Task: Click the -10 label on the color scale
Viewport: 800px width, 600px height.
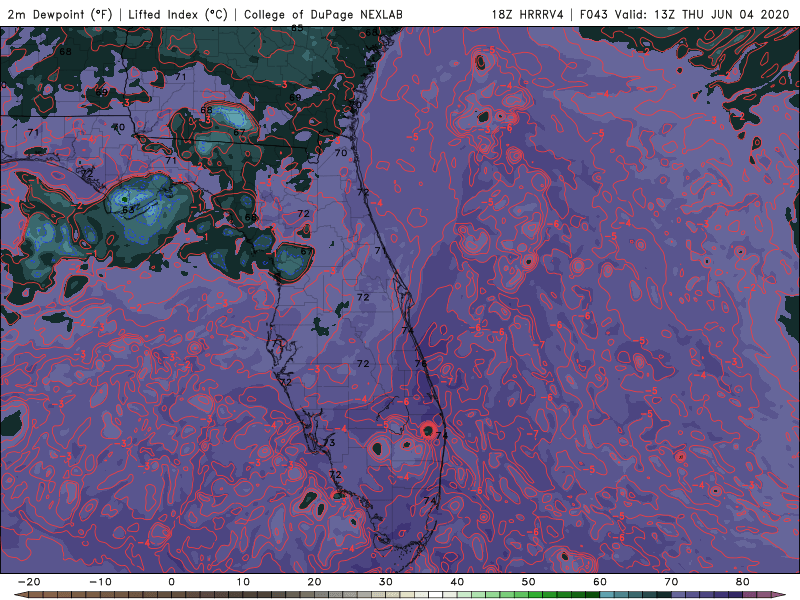Action: (x=100, y=582)
